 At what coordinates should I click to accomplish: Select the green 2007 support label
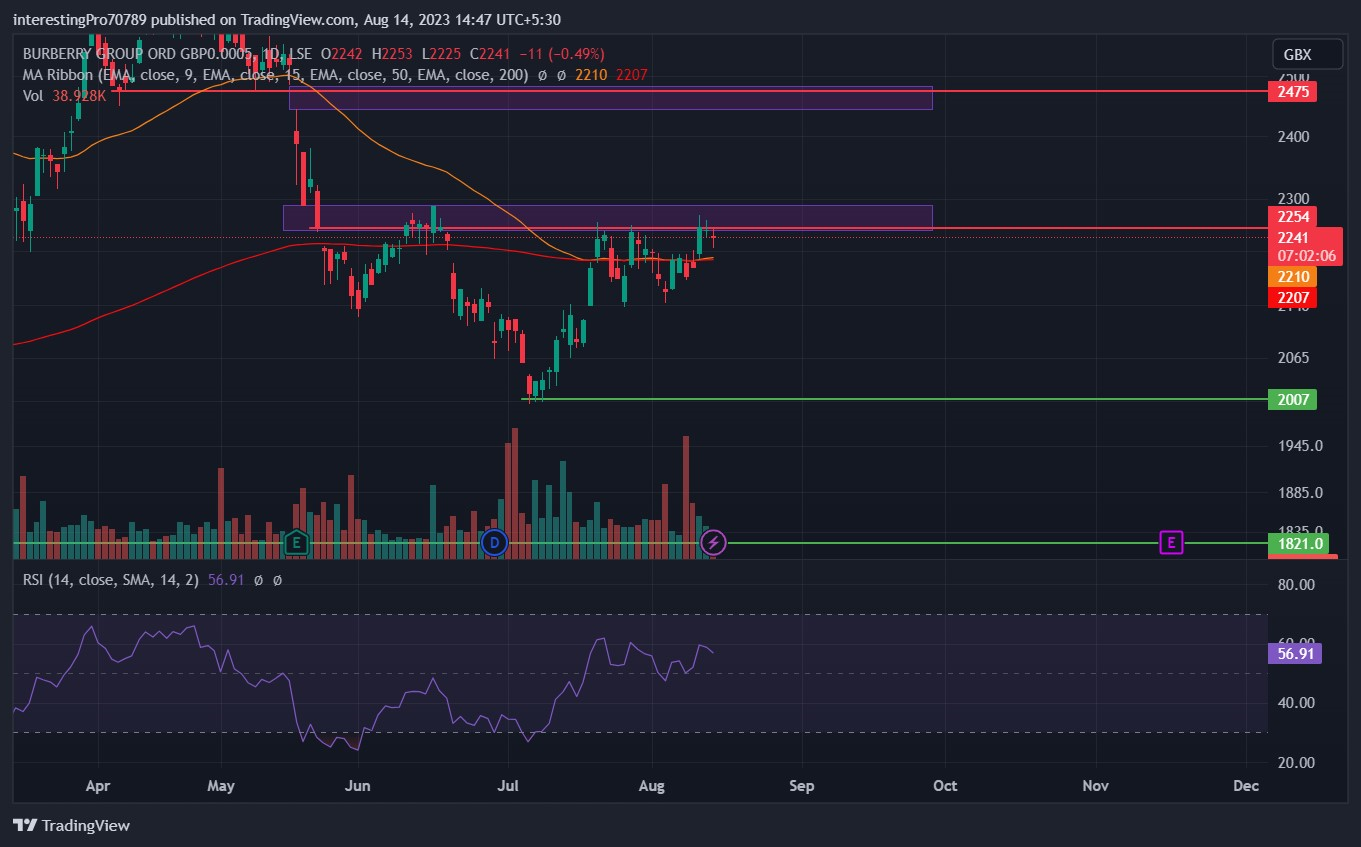tap(1291, 400)
